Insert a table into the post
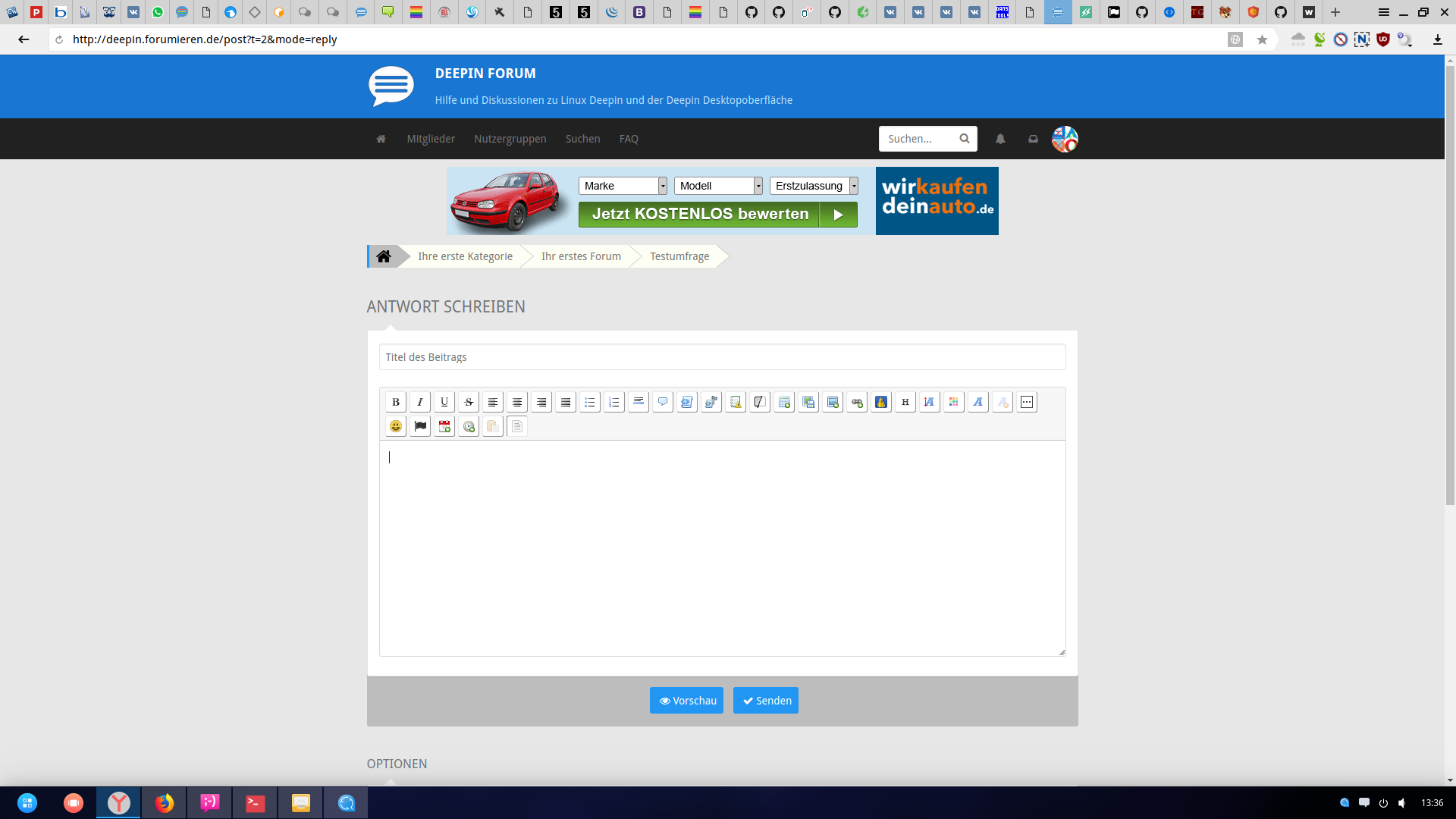Viewport: 1456px width, 819px height. [x=783, y=402]
